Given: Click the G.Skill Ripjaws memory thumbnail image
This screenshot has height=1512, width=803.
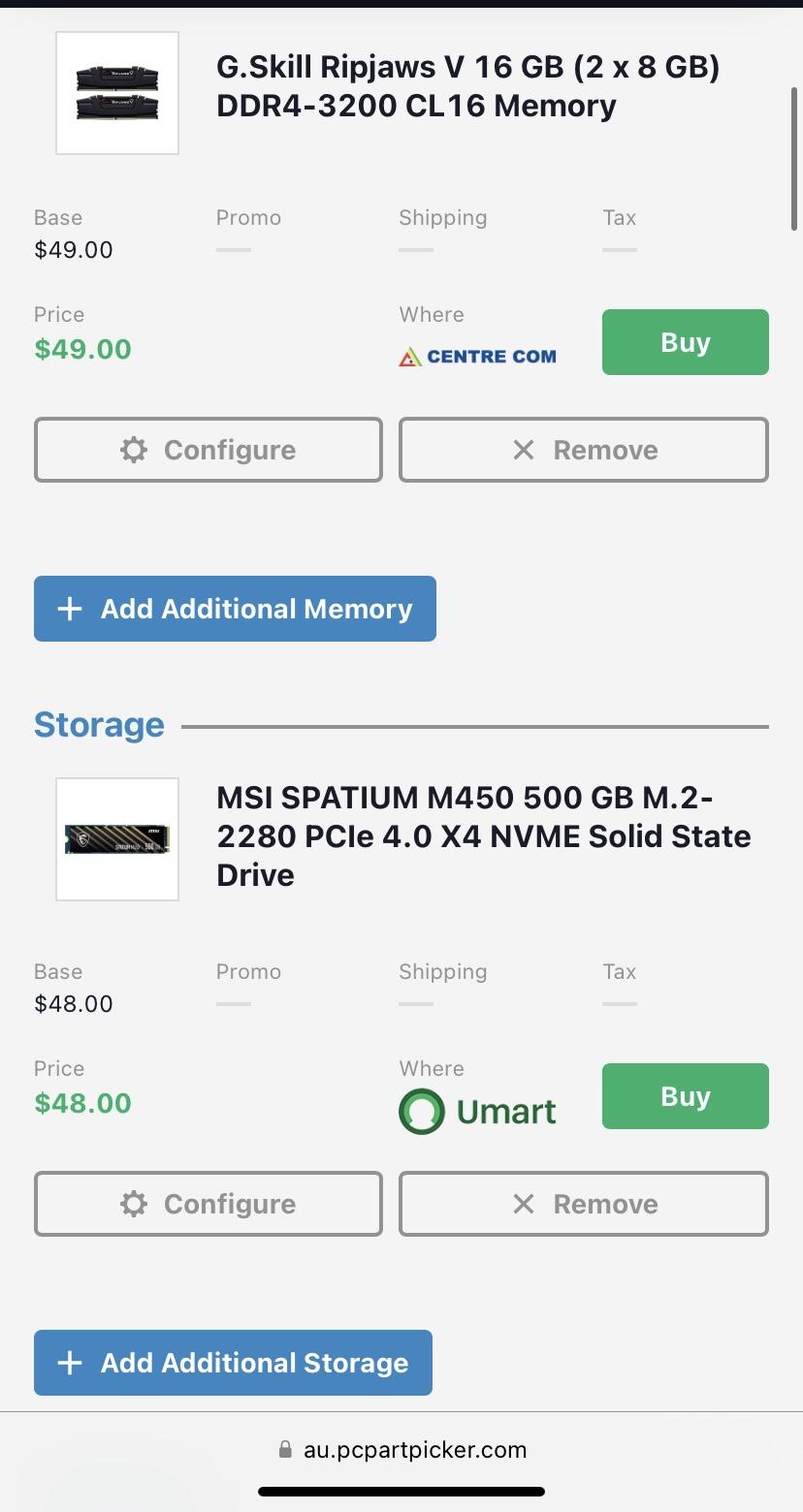Looking at the screenshot, I should pos(117,93).
